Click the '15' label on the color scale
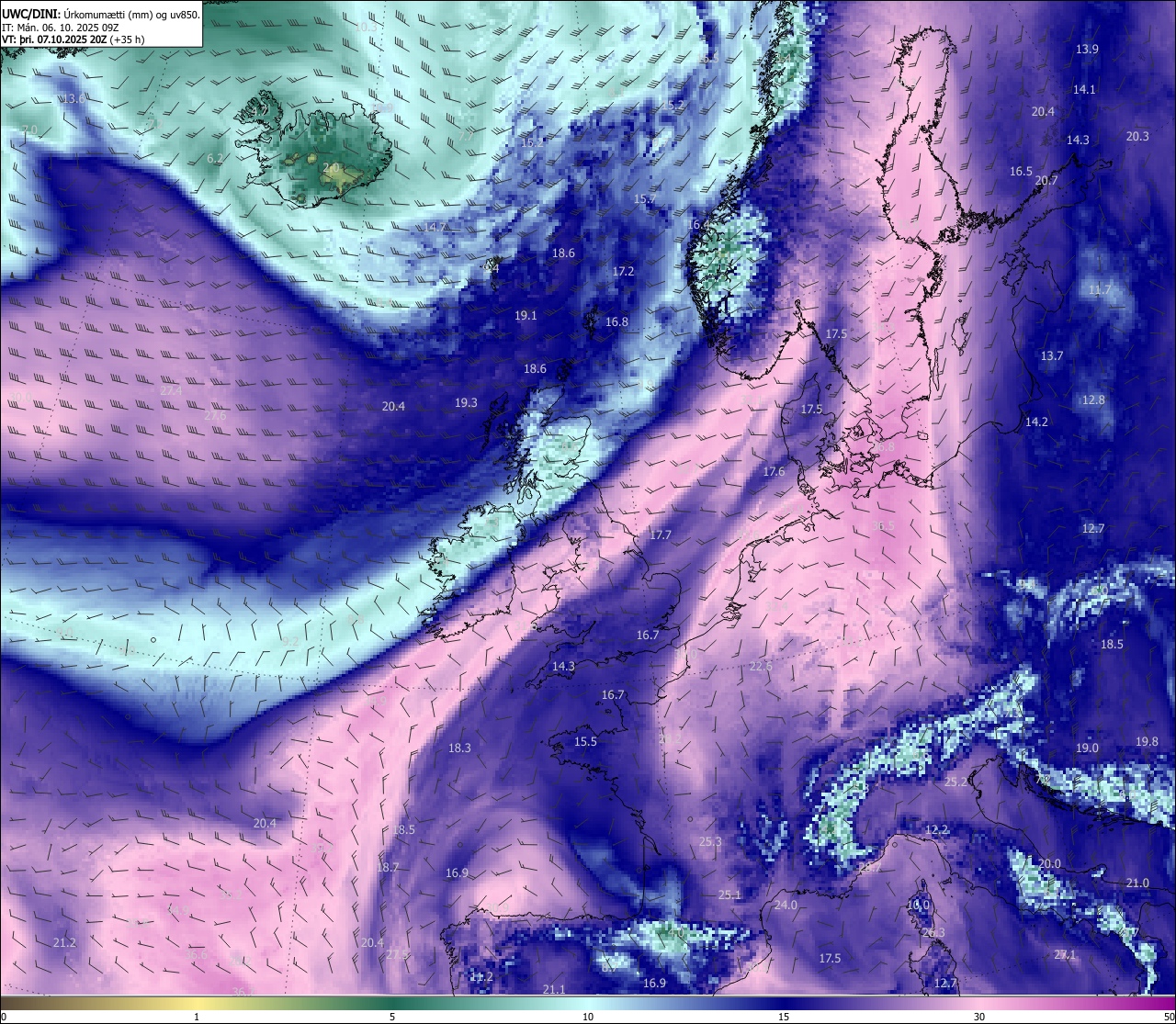 point(784,1017)
